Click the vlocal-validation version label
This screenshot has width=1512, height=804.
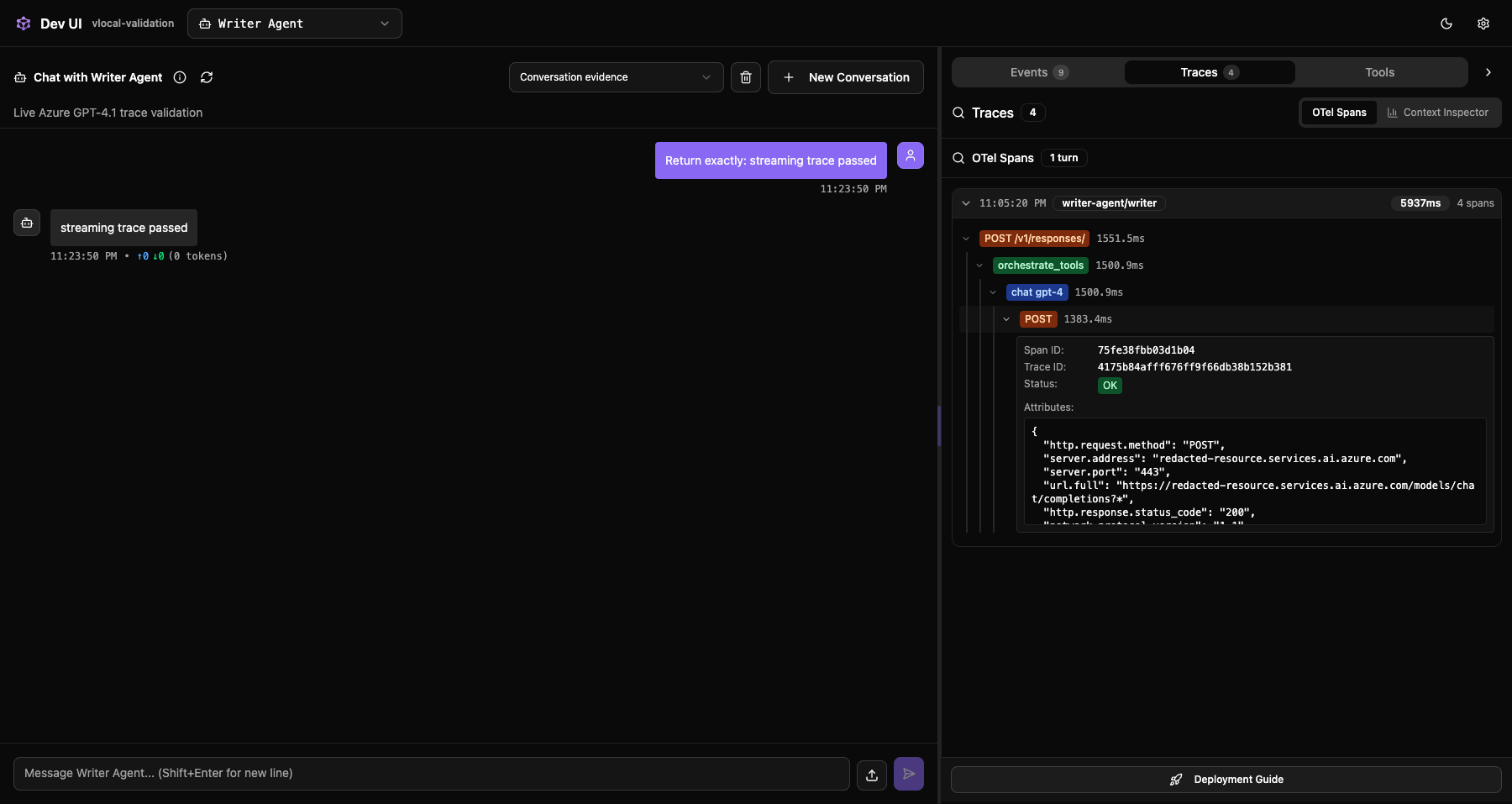133,24
